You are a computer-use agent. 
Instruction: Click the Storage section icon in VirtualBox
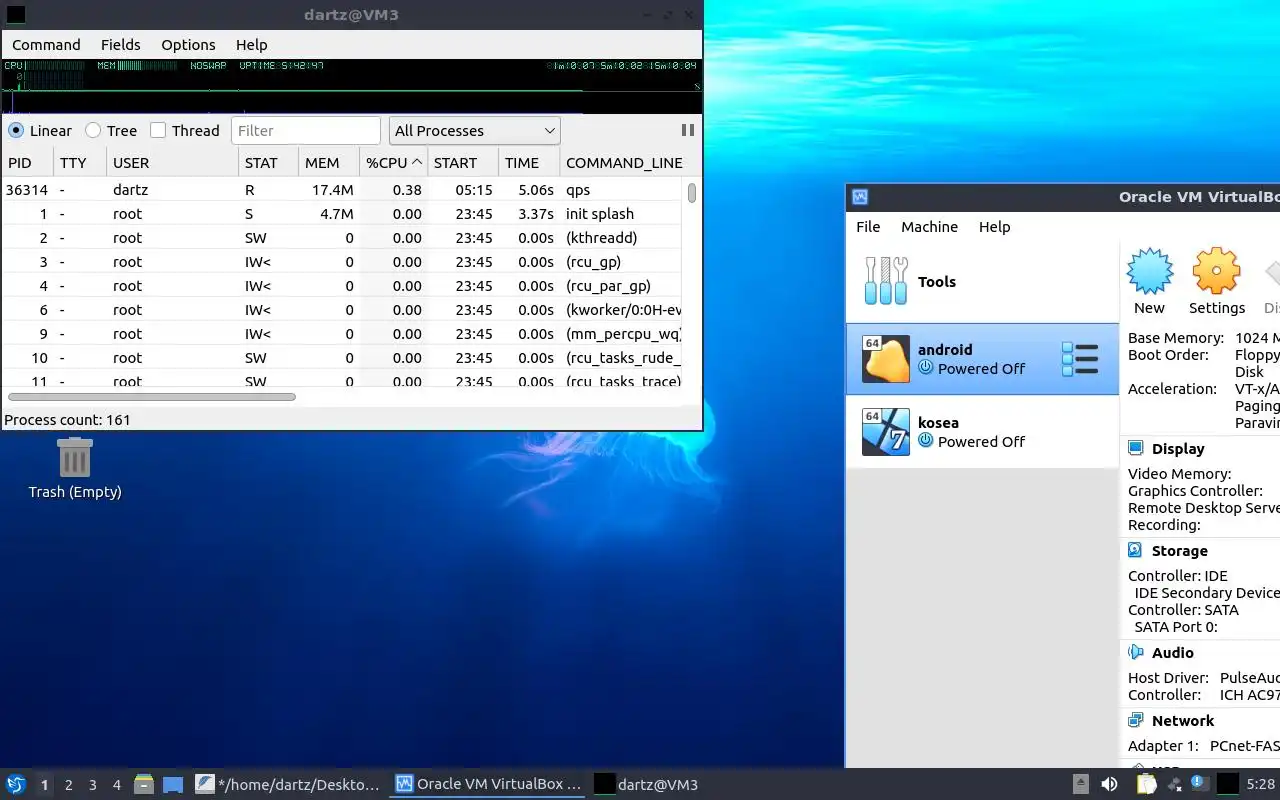coord(1135,550)
